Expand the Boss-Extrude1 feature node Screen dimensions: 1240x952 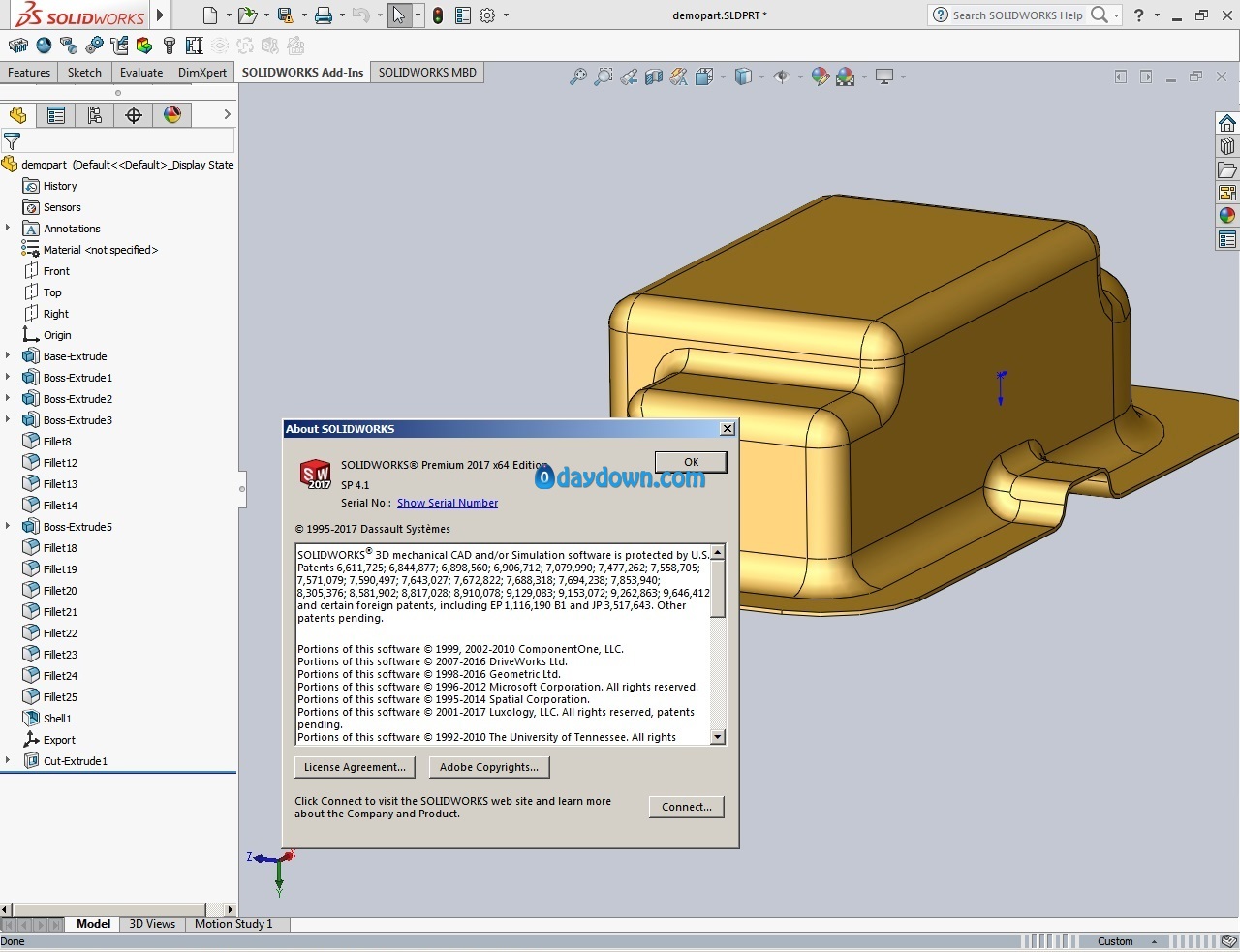8,378
